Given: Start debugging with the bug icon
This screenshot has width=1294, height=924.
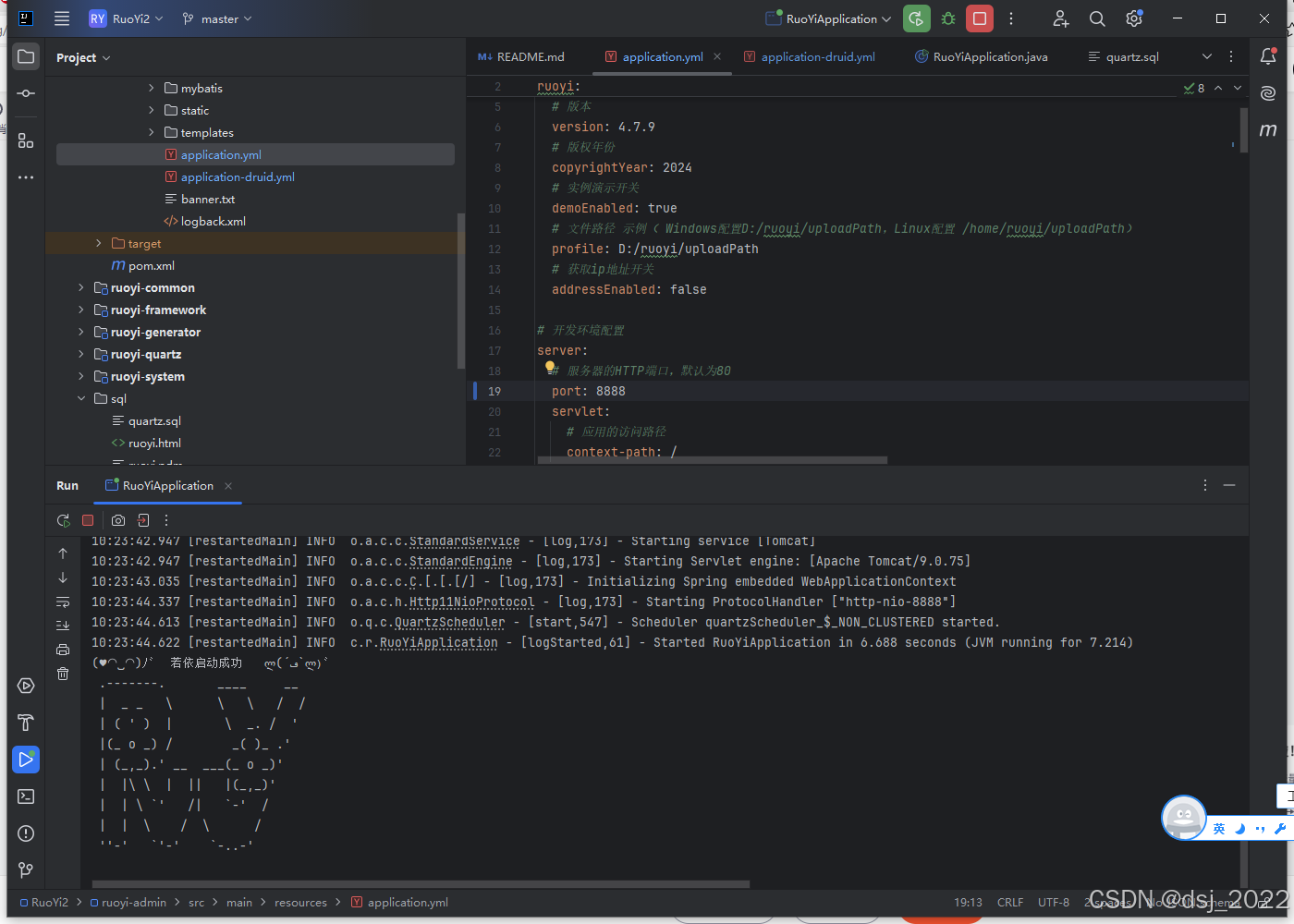Looking at the screenshot, I should (948, 18).
